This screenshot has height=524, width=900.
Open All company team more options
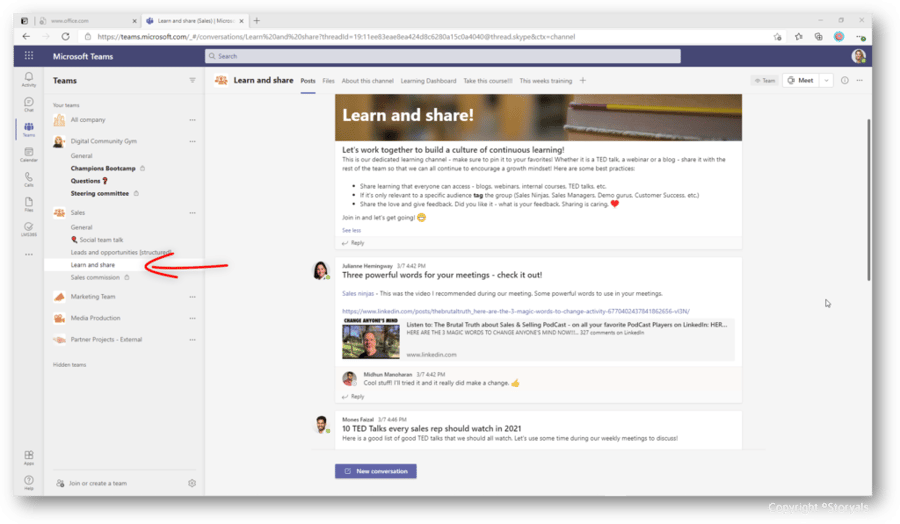[x=192, y=120]
